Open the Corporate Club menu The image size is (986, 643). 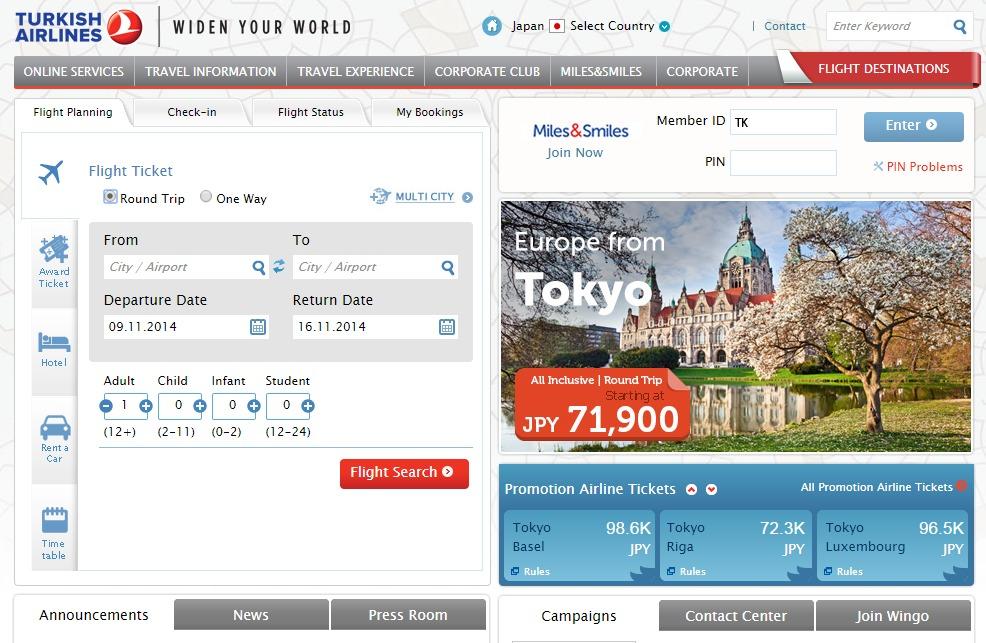[487, 72]
